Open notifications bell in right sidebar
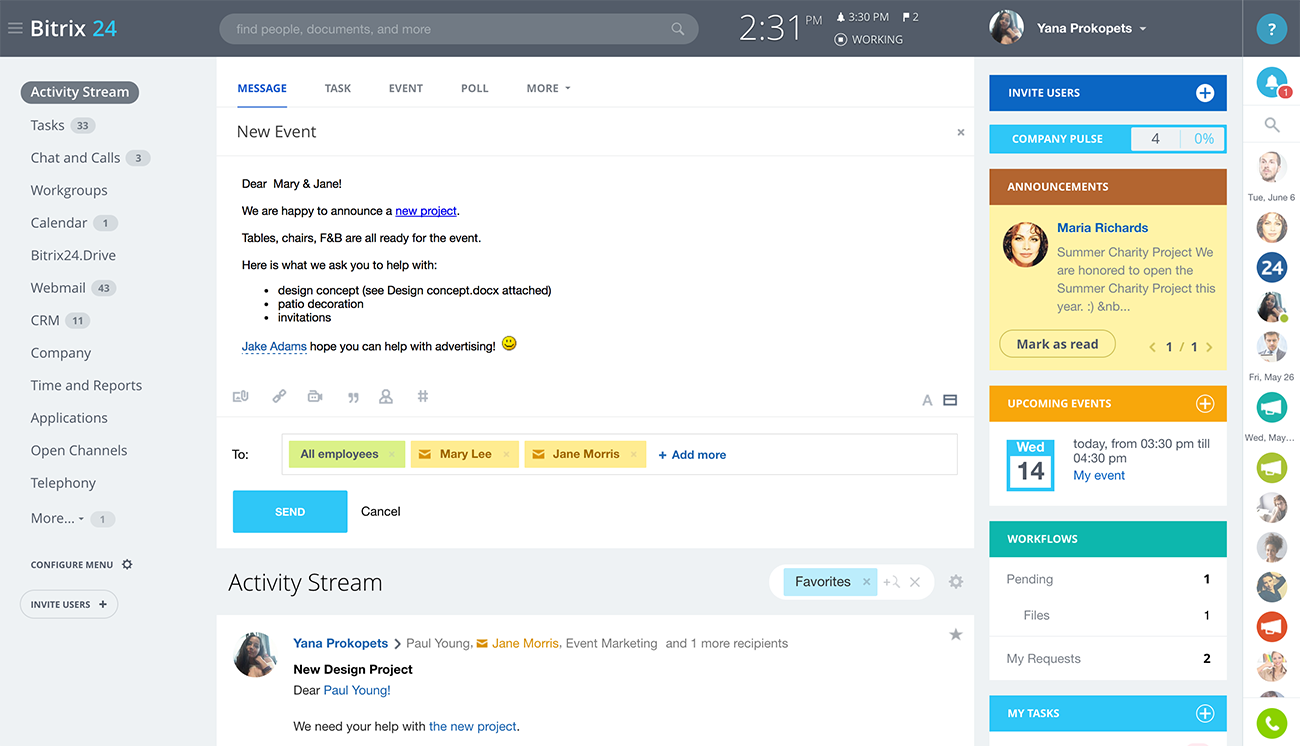 pyautogui.click(x=1271, y=84)
